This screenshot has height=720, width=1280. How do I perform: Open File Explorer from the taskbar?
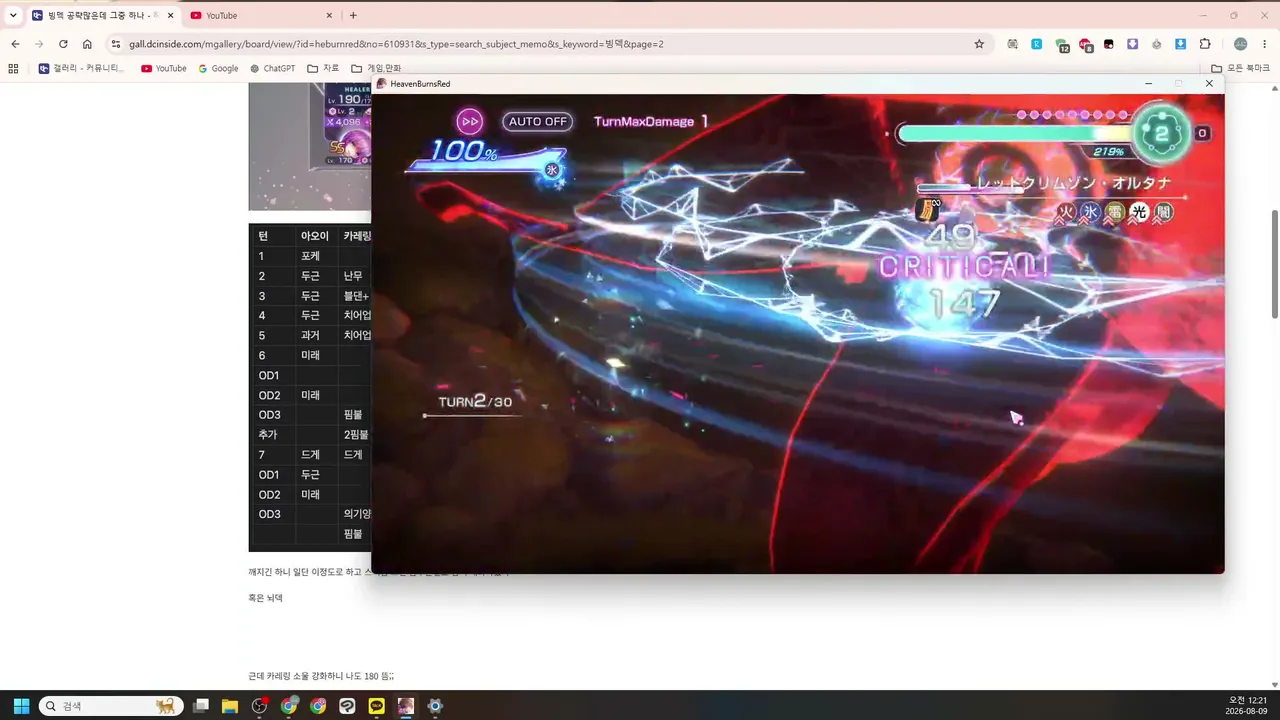click(230, 706)
